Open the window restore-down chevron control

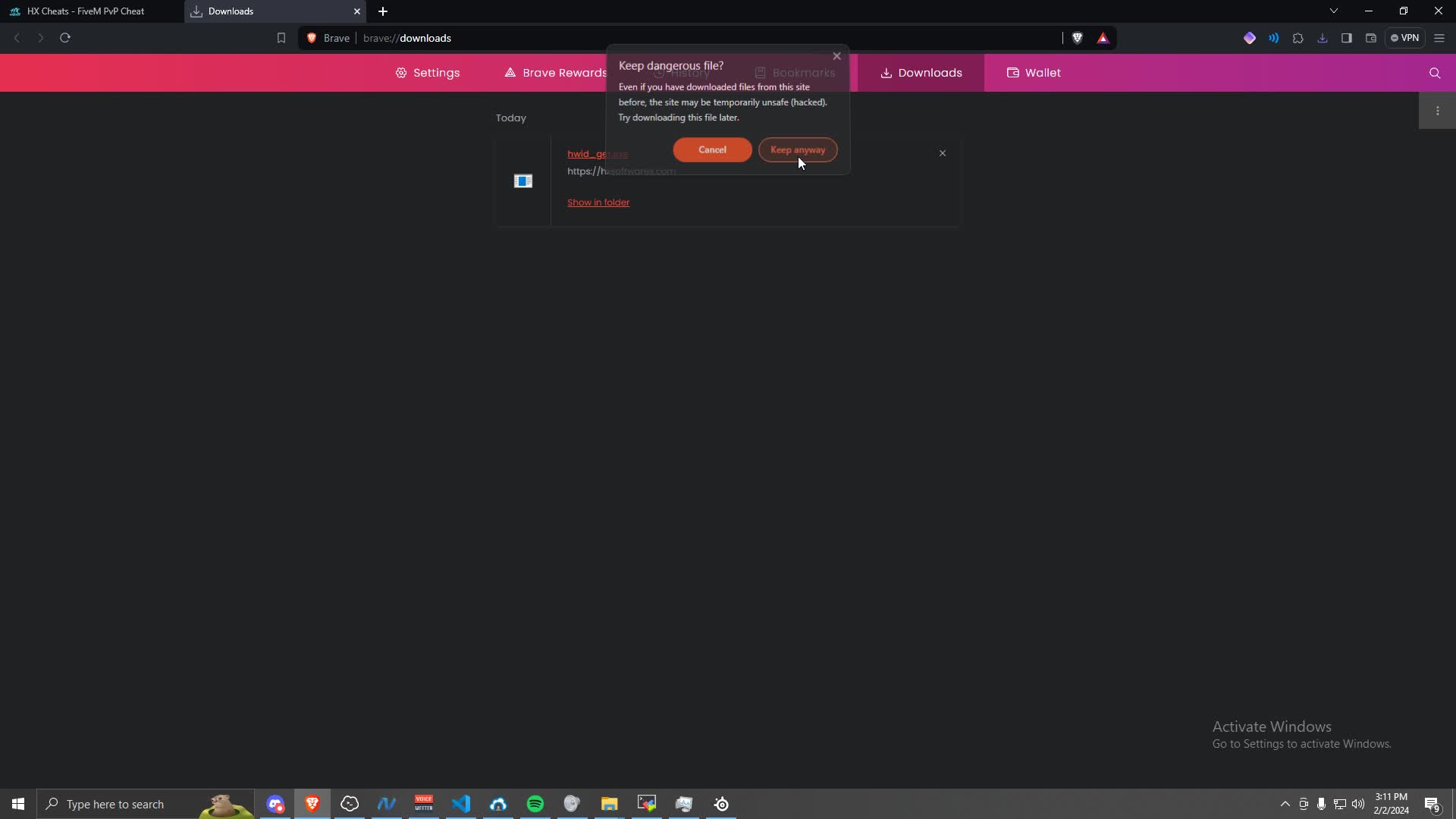coord(1334,11)
